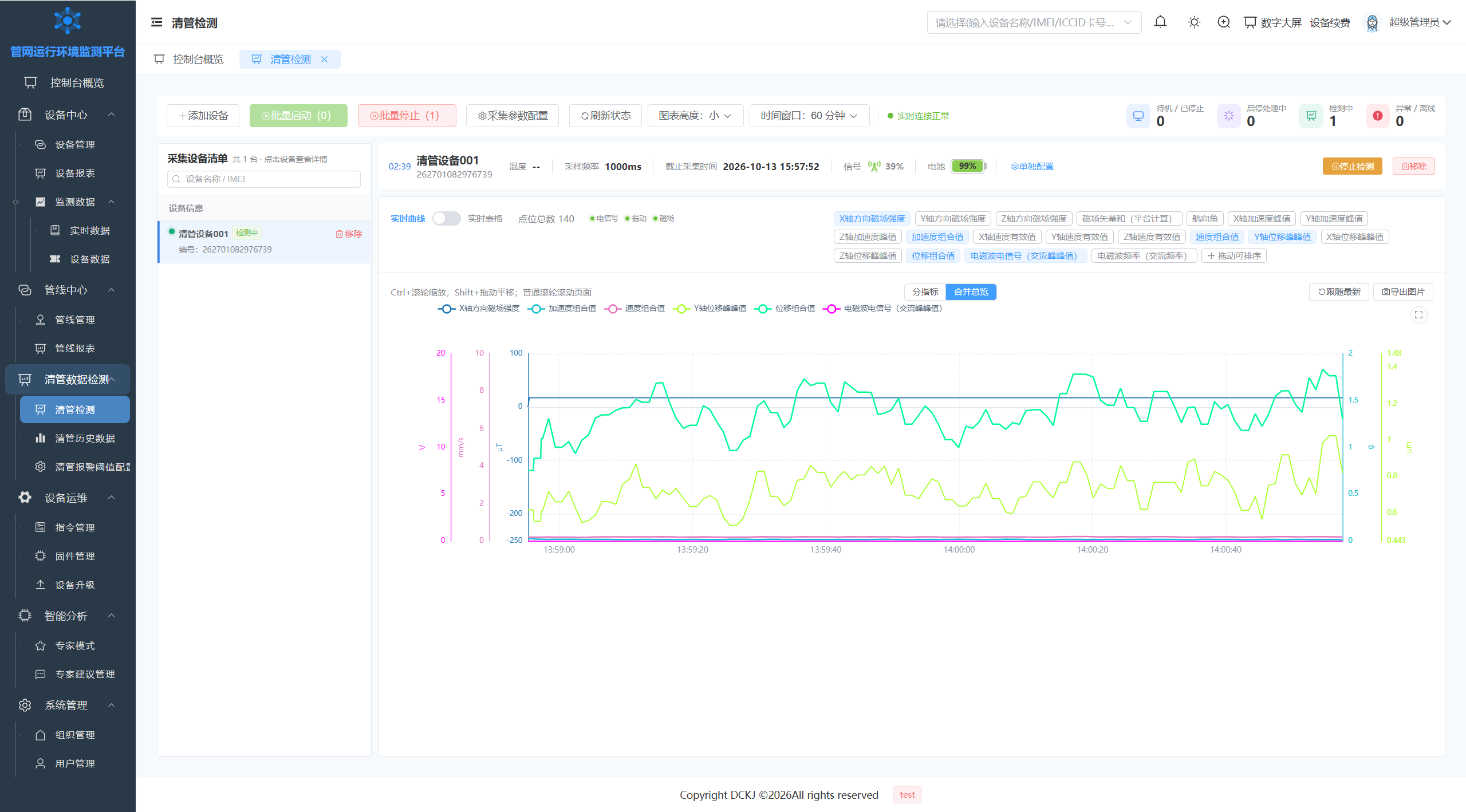Open 清管历史数据 from the sidebar
Viewport: 1466px width, 812px height.
click(x=75, y=438)
